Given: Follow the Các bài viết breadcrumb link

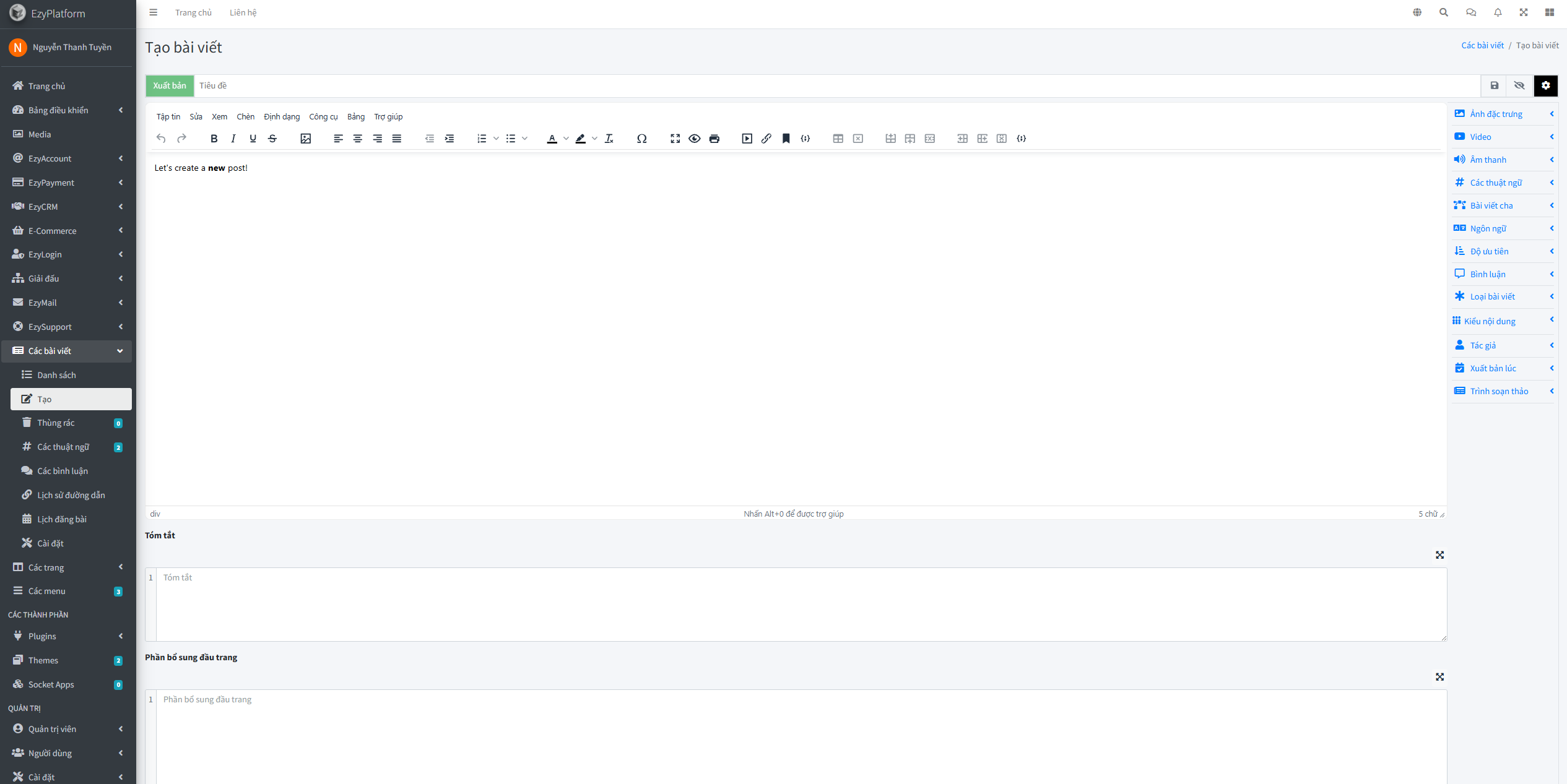Looking at the screenshot, I should [1482, 45].
